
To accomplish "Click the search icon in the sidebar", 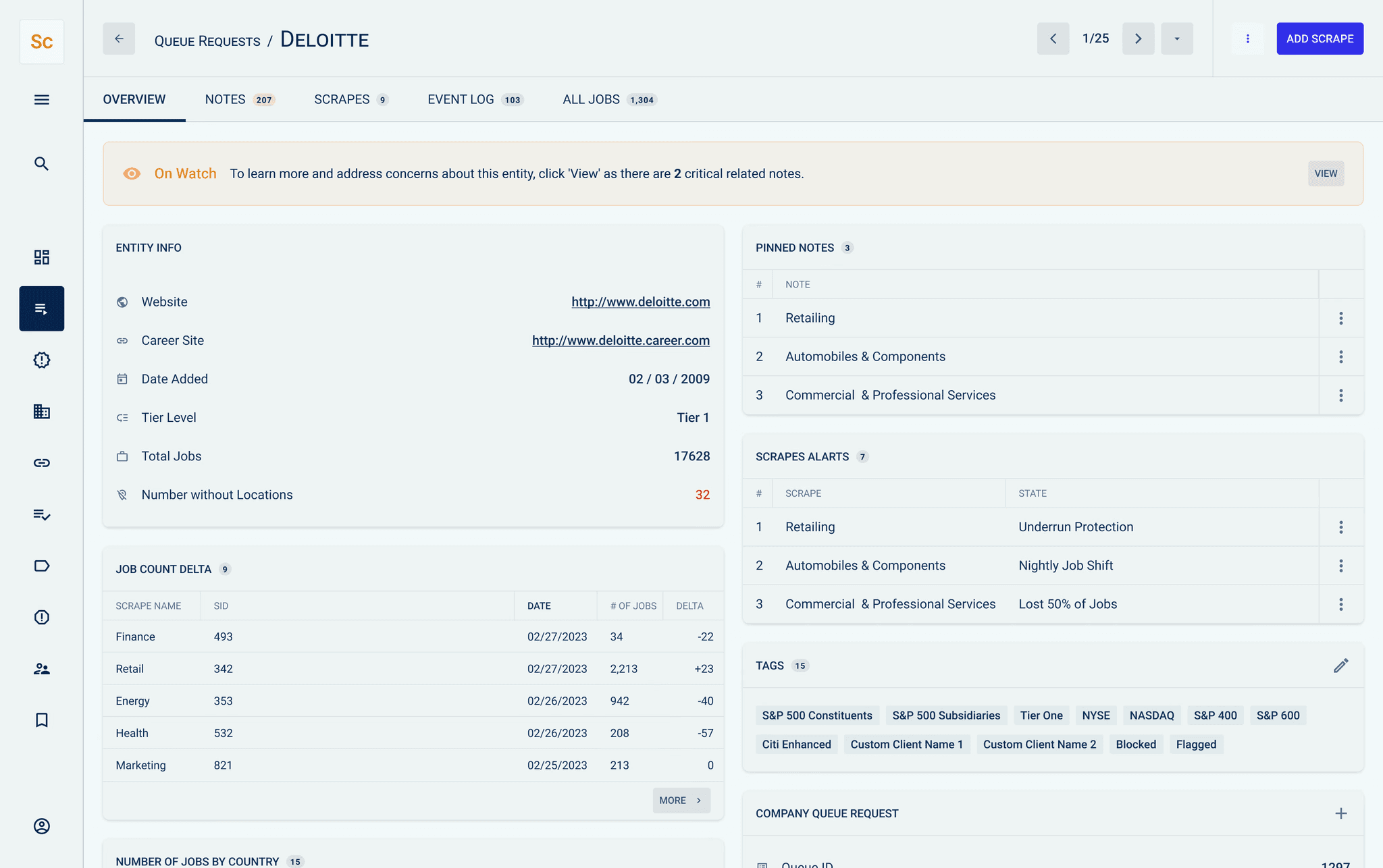I will click(x=42, y=164).
